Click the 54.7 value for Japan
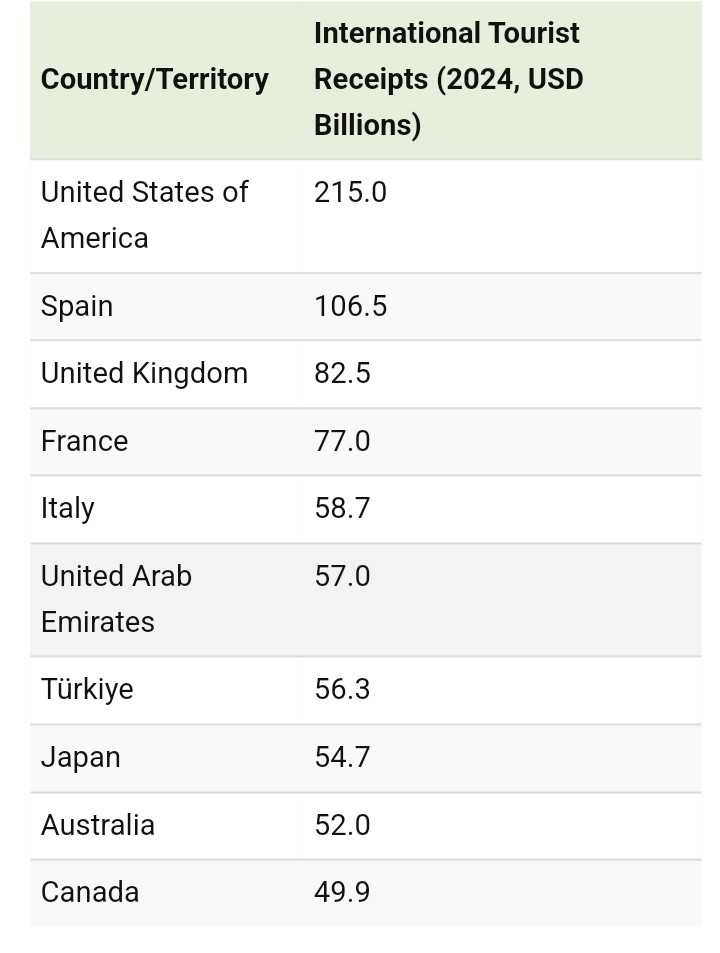Screen dimensions: 720x953 342,757
